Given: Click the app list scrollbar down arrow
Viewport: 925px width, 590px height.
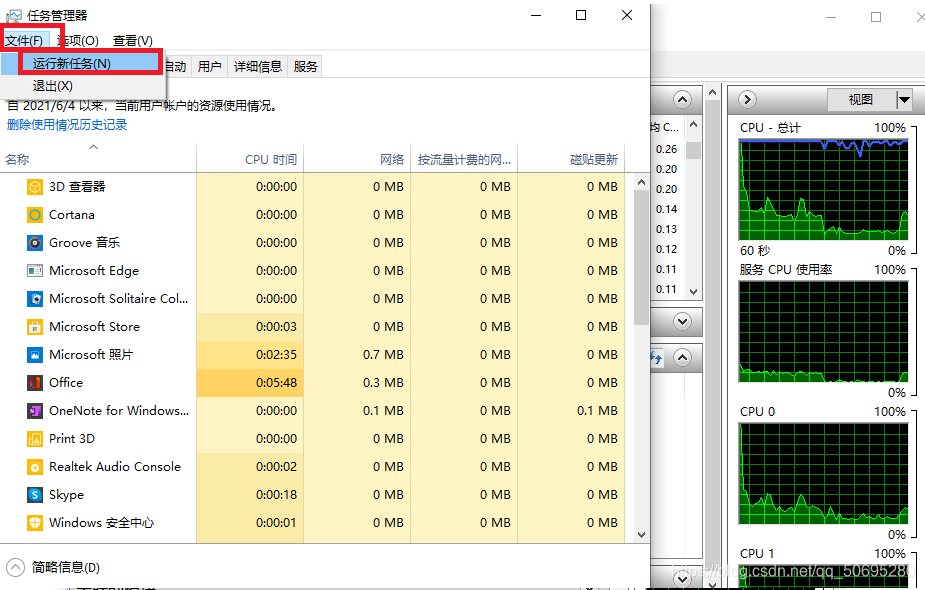Looking at the screenshot, I should (x=642, y=535).
